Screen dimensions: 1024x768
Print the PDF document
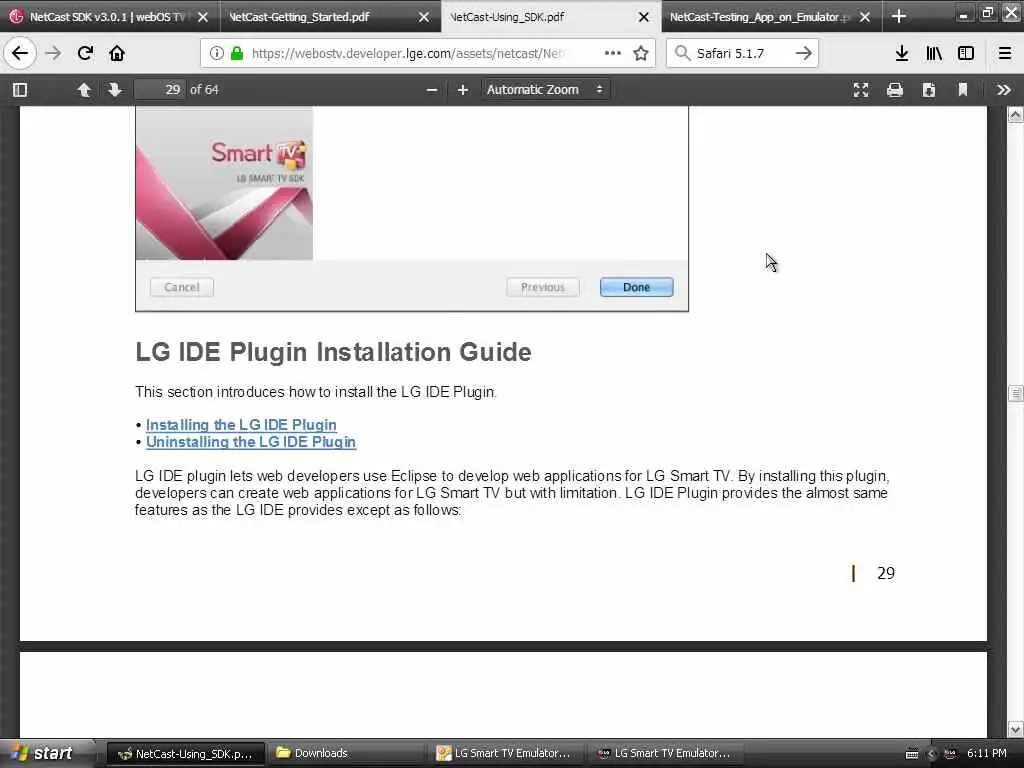tap(895, 89)
